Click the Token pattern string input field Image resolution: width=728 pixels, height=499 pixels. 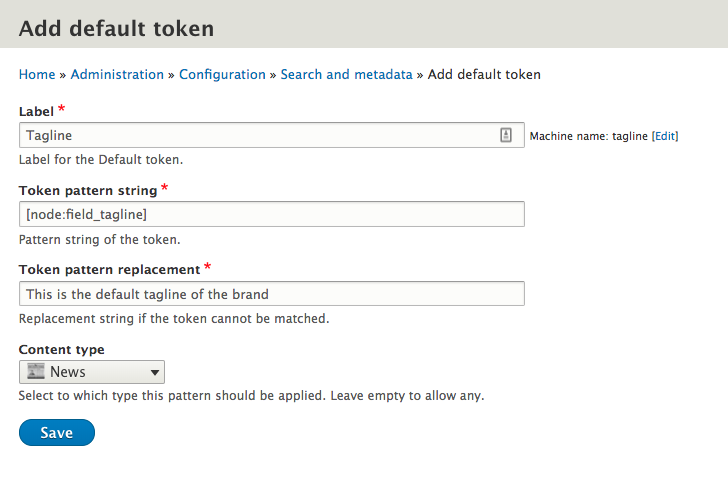click(x=271, y=214)
